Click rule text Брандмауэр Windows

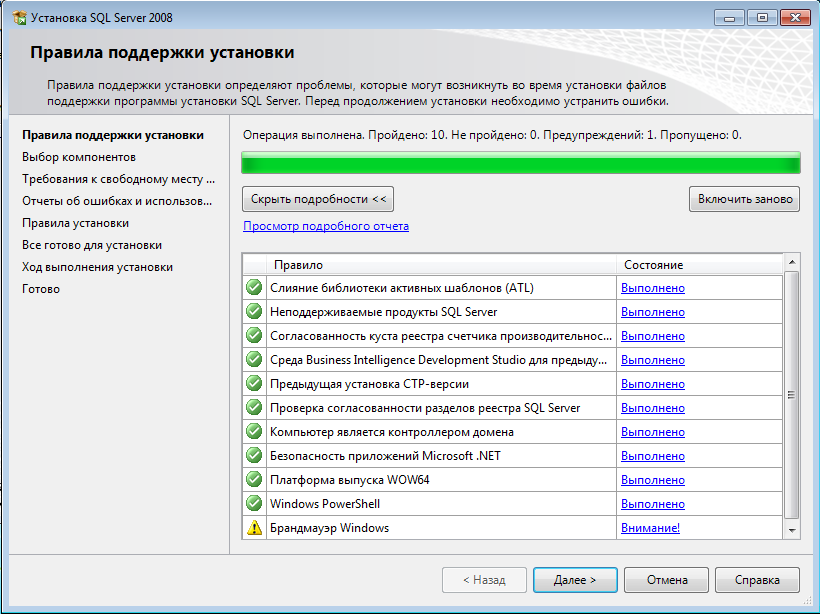[329, 528]
